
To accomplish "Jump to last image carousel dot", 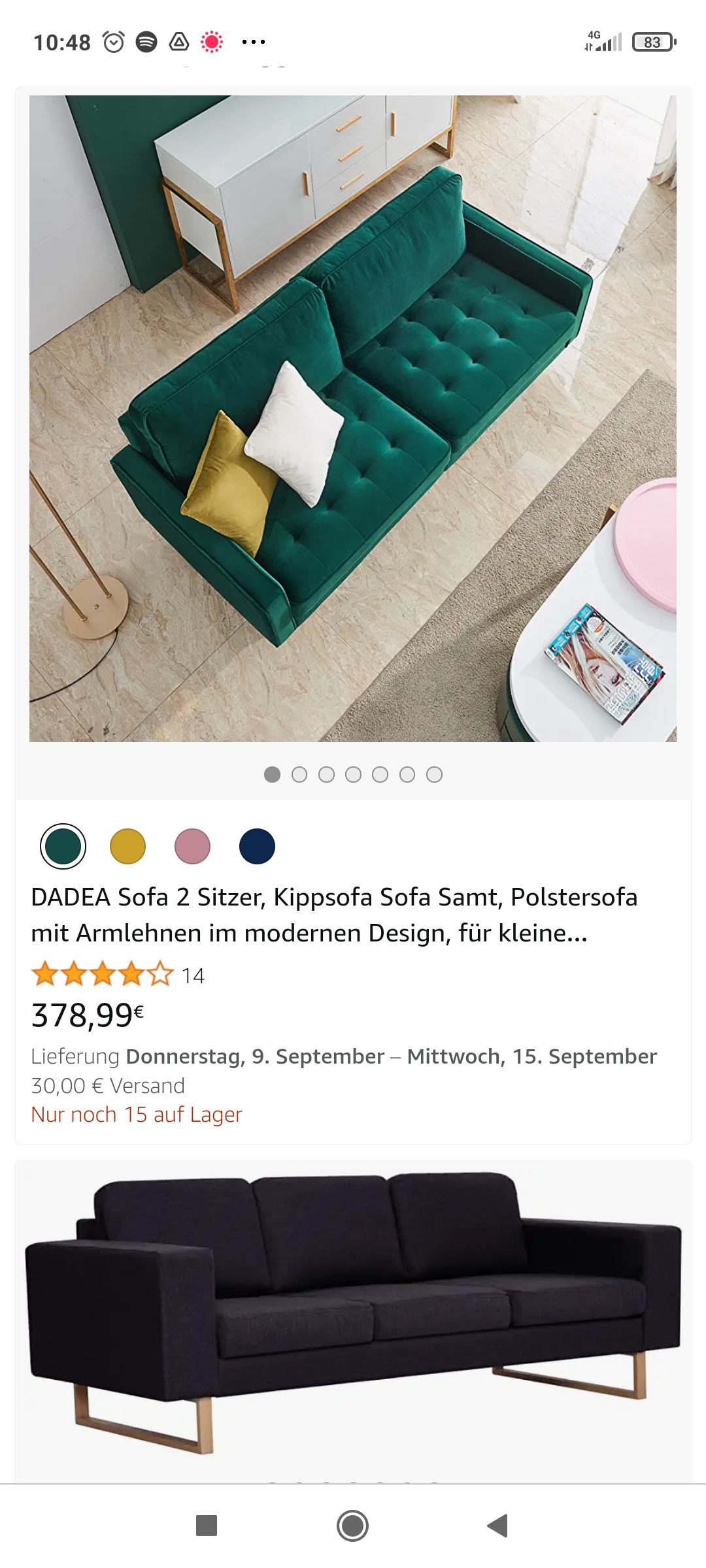I will tap(434, 775).
